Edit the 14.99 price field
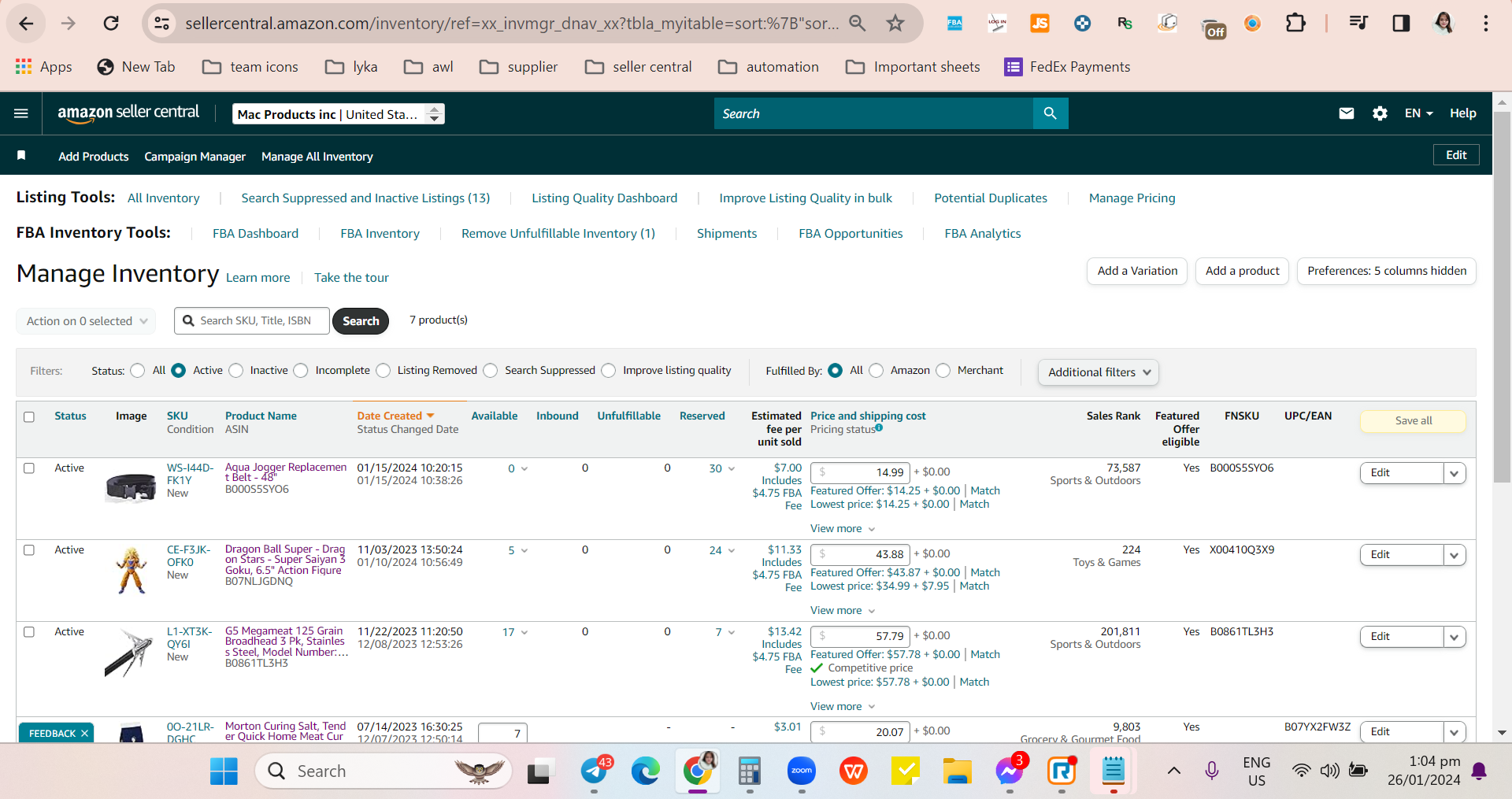The height and width of the screenshot is (799, 1512). (x=860, y=472)
